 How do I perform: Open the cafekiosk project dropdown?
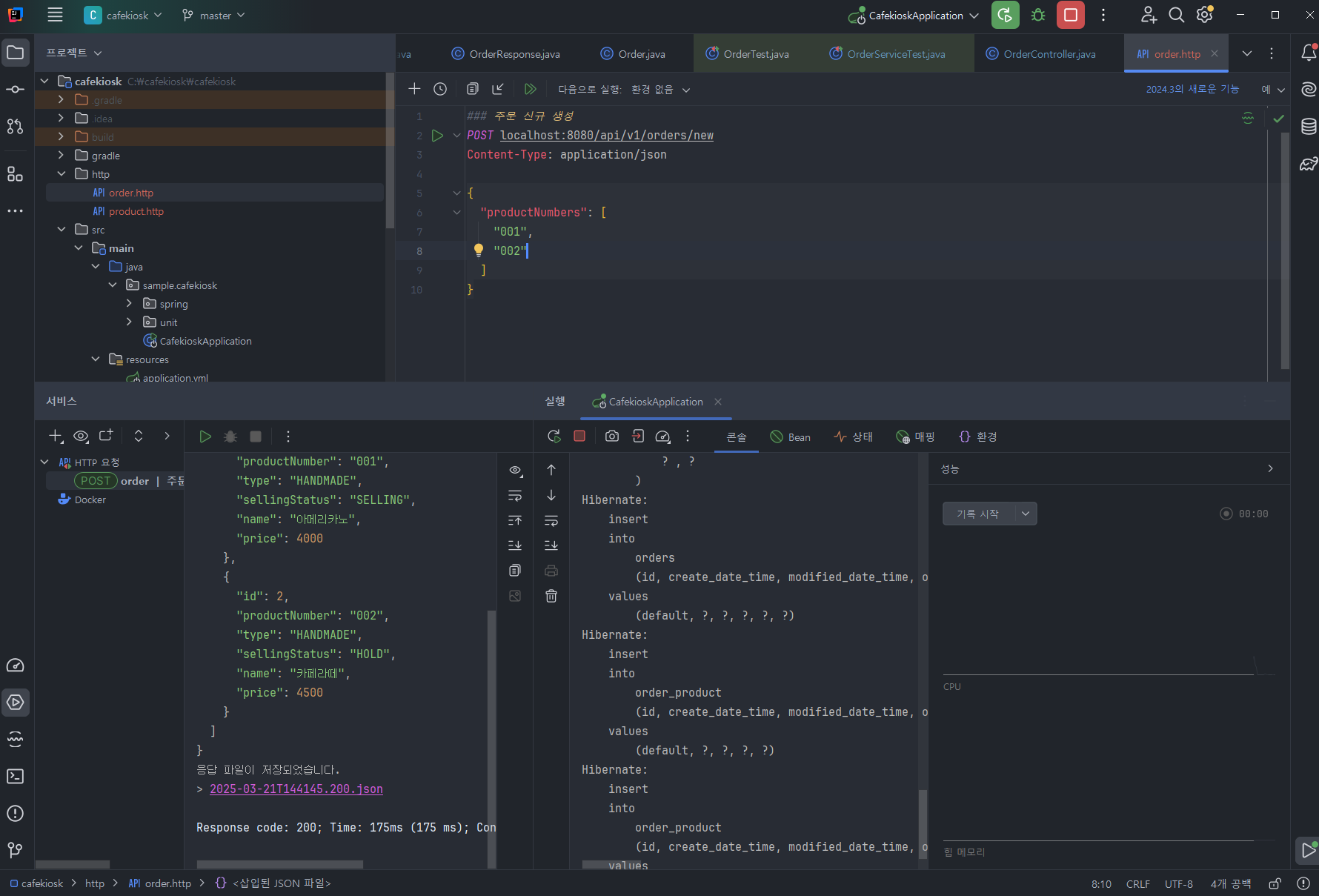(x=123, y=15)
